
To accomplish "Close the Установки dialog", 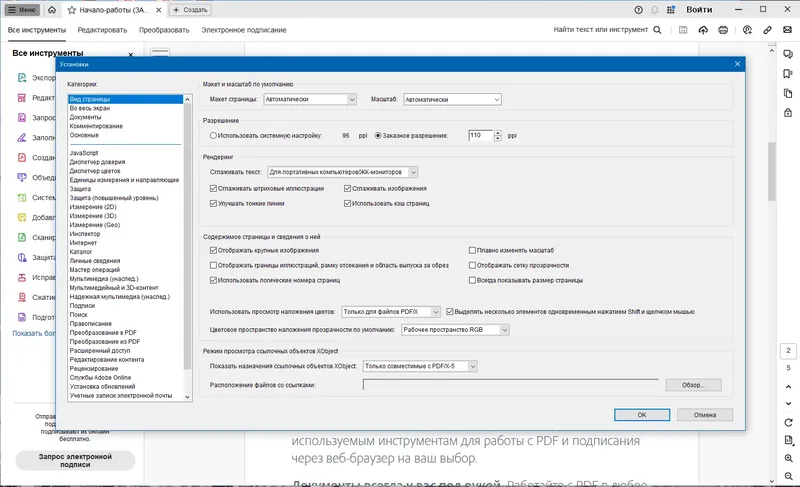I will coord(737,64).
